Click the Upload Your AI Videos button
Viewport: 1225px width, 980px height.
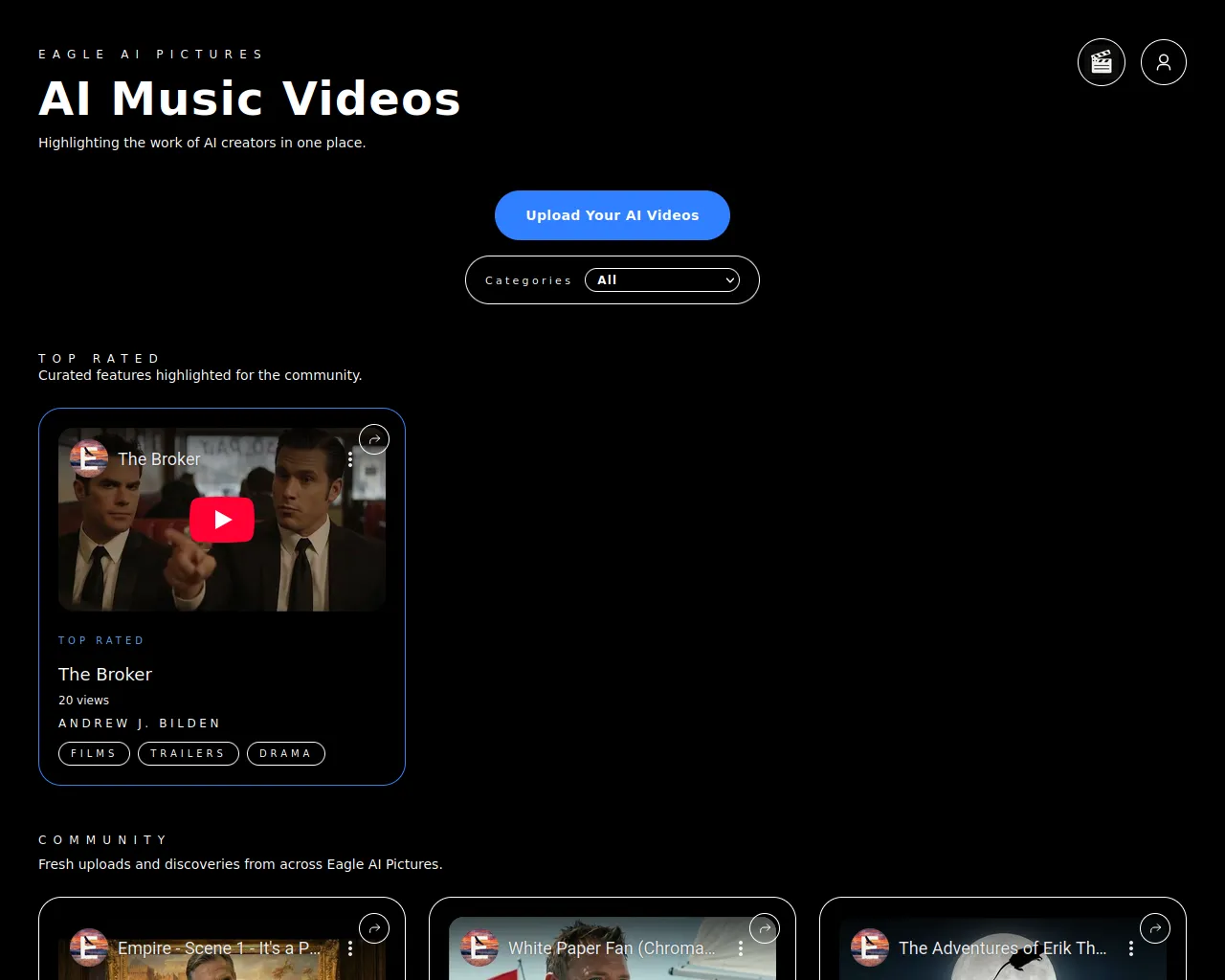pos(612,215)
